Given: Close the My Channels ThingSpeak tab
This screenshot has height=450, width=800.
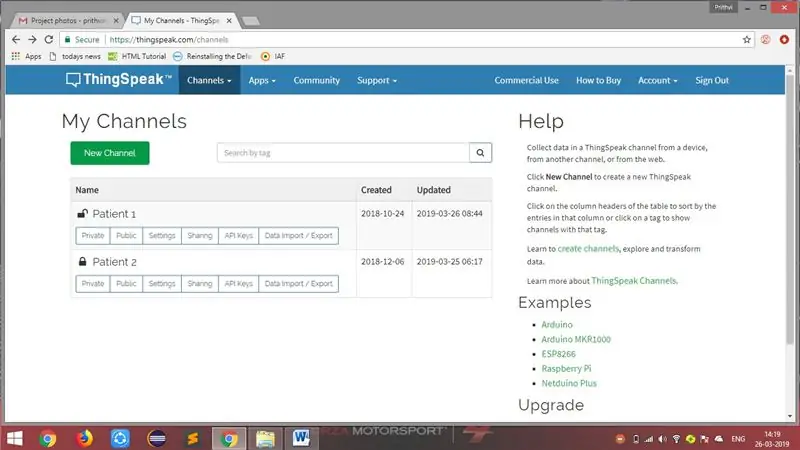Looking at the screenshot, I should coord(229,20).
